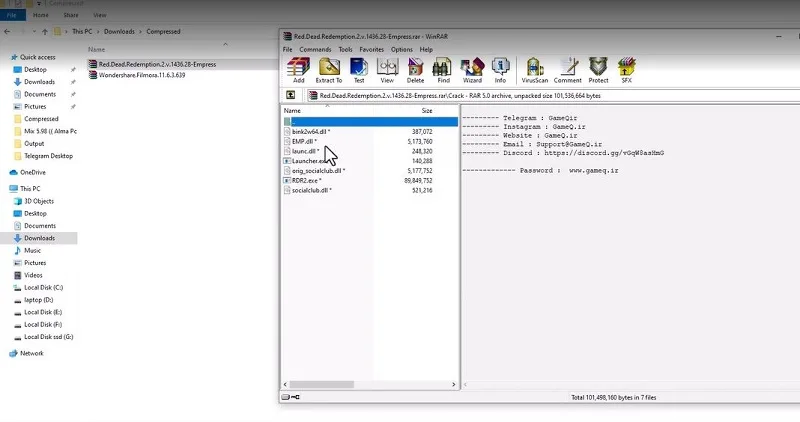Sort files by Size column header
The image size is (800, 422).
[x=427, y=111]
